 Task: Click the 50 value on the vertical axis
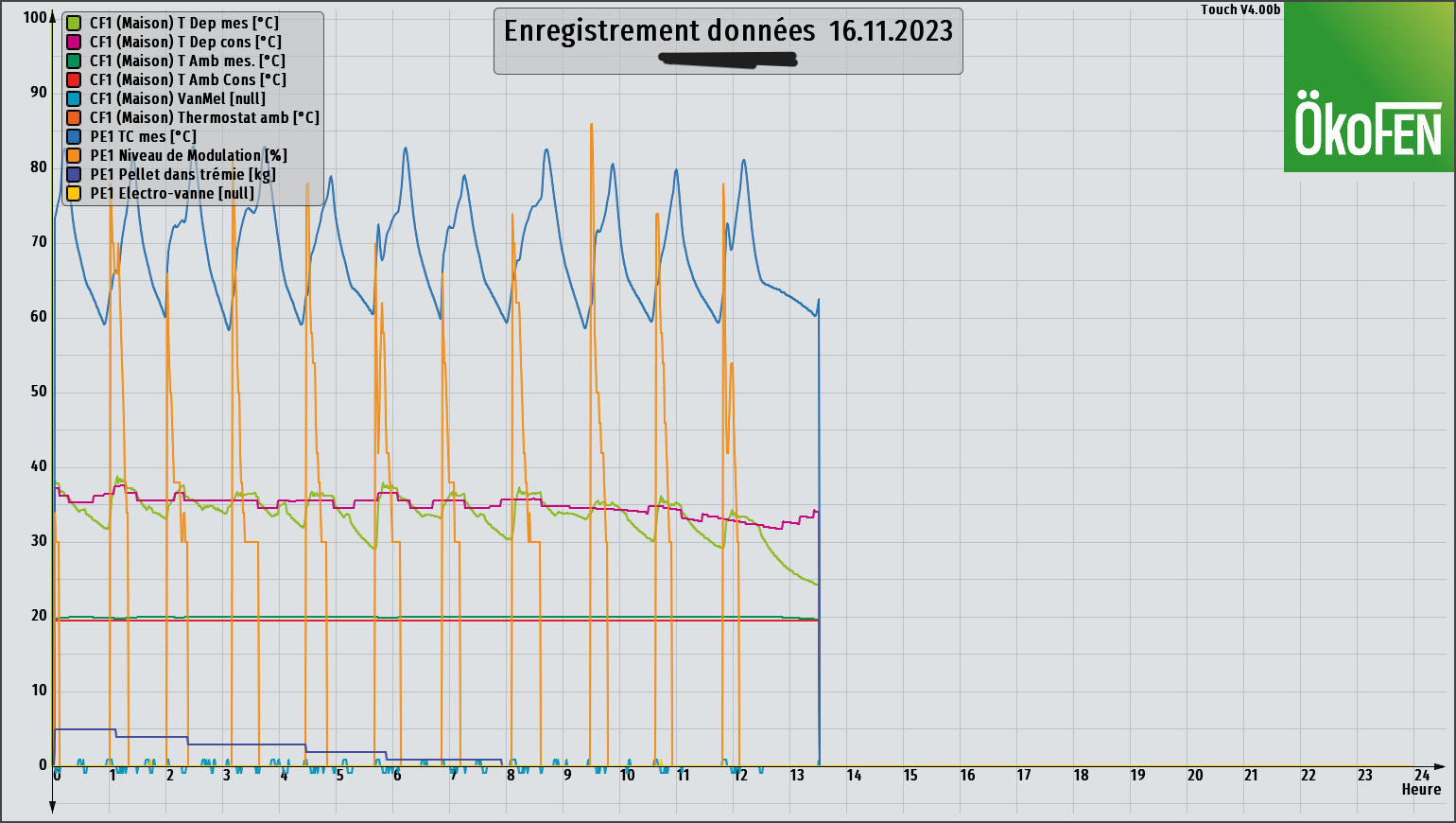[x=39, y=391]
